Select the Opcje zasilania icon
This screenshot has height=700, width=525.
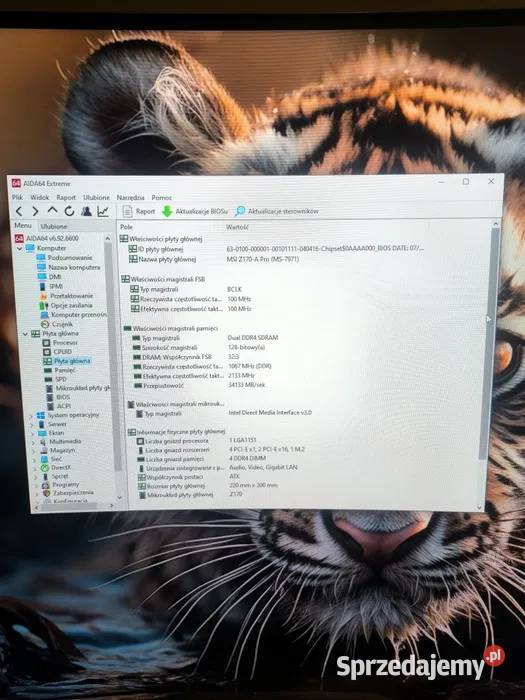[x=43, y=305]
